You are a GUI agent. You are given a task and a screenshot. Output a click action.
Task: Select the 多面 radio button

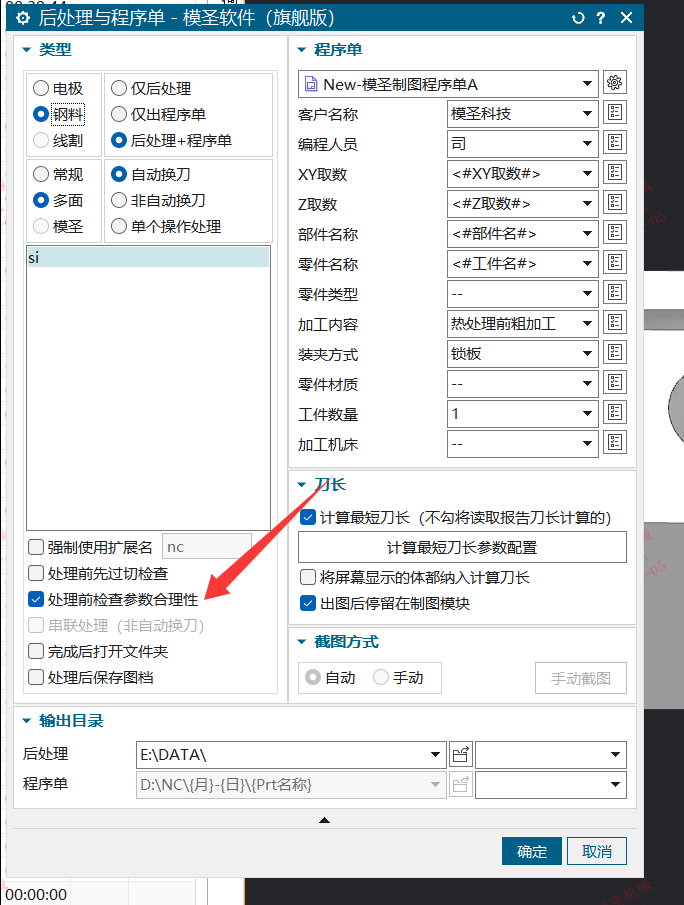[x=58, y=200]
